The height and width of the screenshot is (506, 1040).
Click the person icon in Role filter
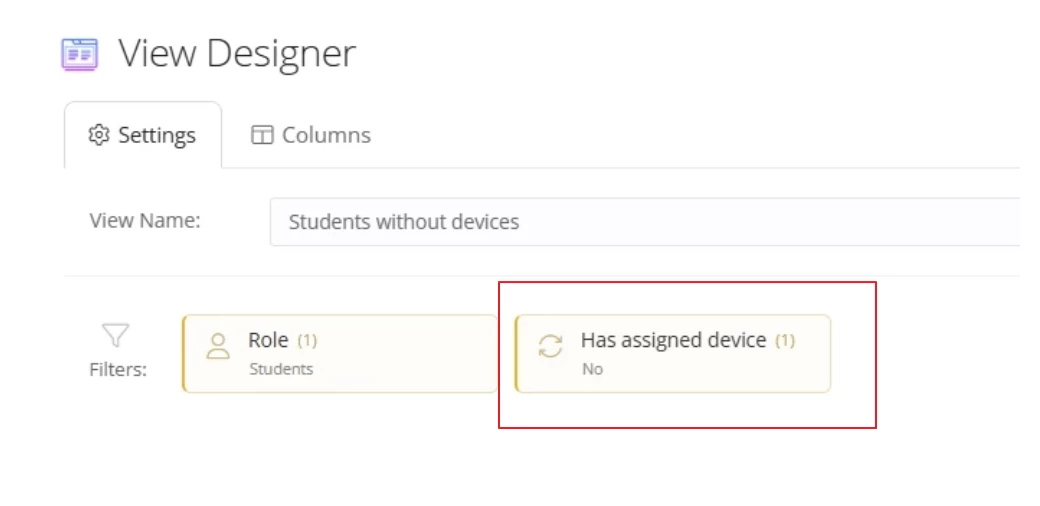click(x=218, y=346)
